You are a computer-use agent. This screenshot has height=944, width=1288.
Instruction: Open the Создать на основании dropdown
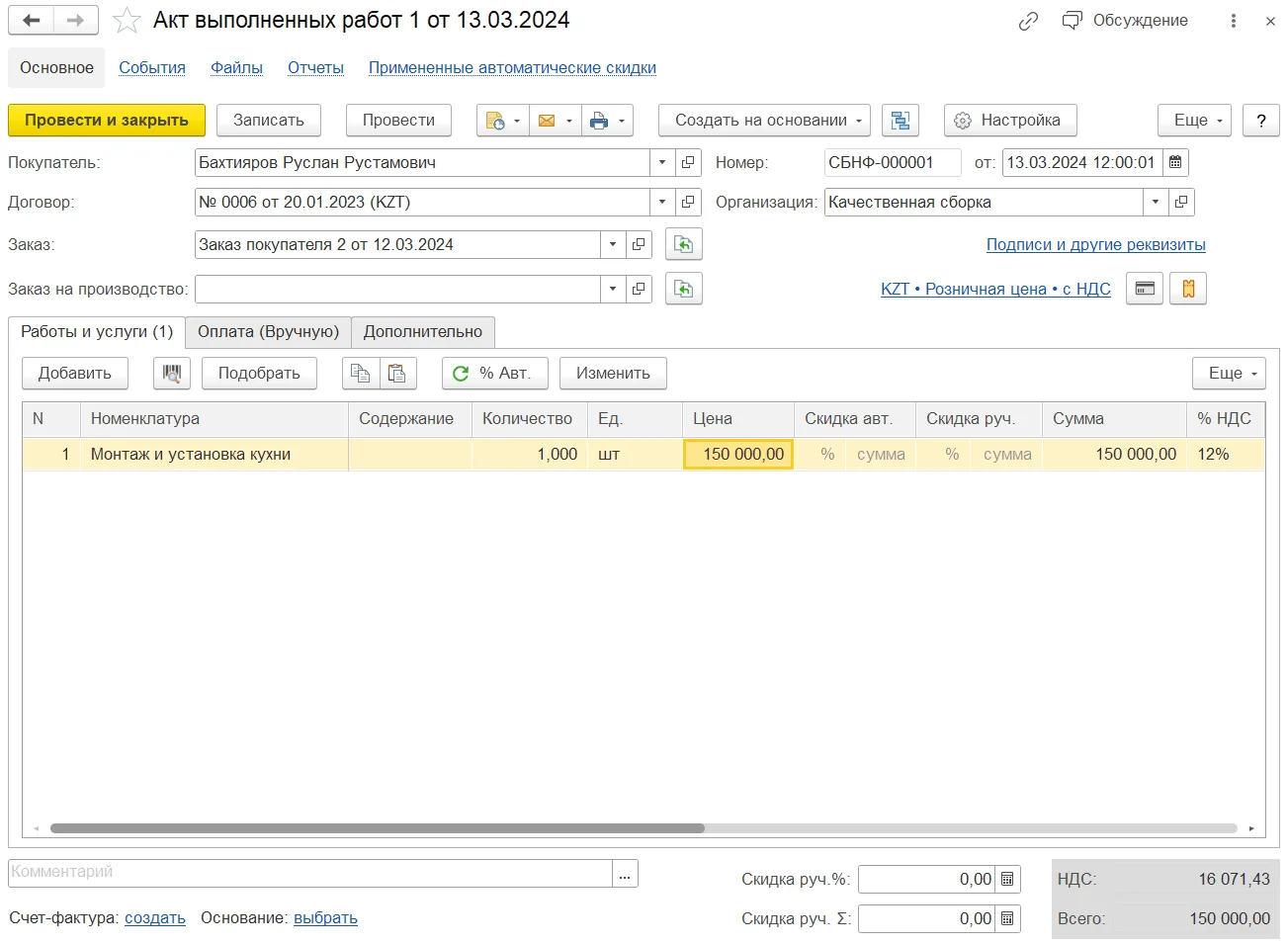point(764,121)
